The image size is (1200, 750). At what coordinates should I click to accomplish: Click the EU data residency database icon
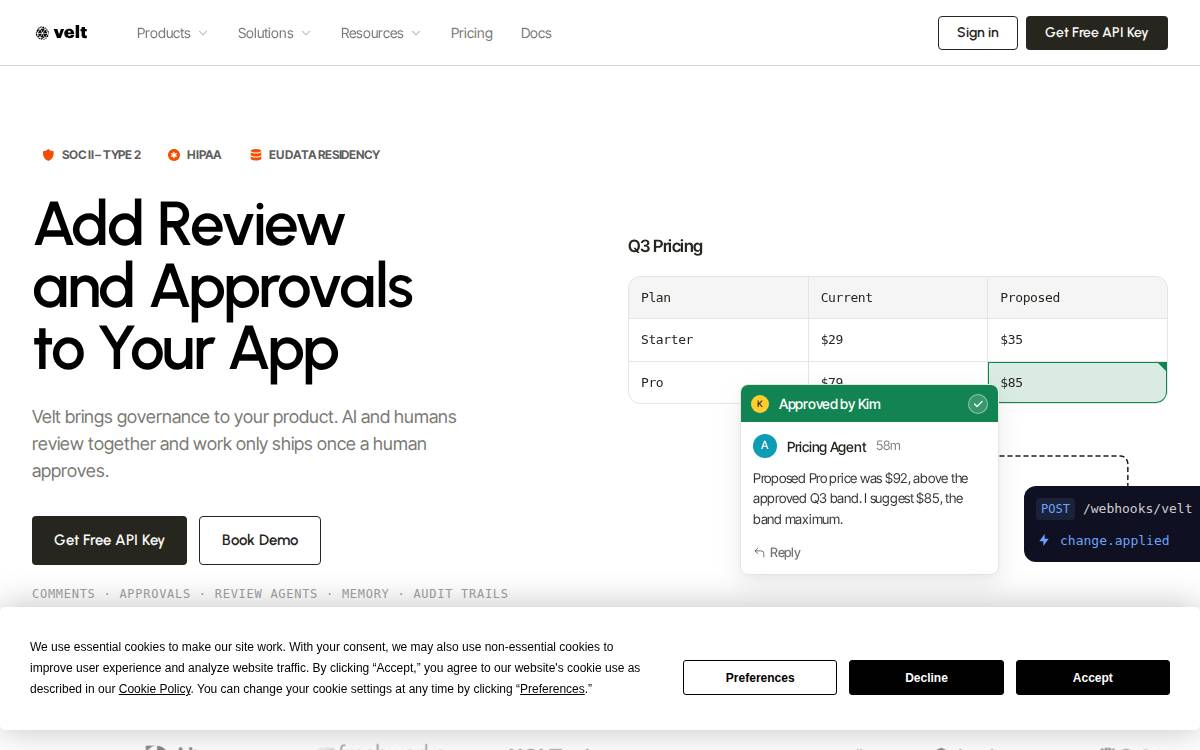click(x=256, y=155)
